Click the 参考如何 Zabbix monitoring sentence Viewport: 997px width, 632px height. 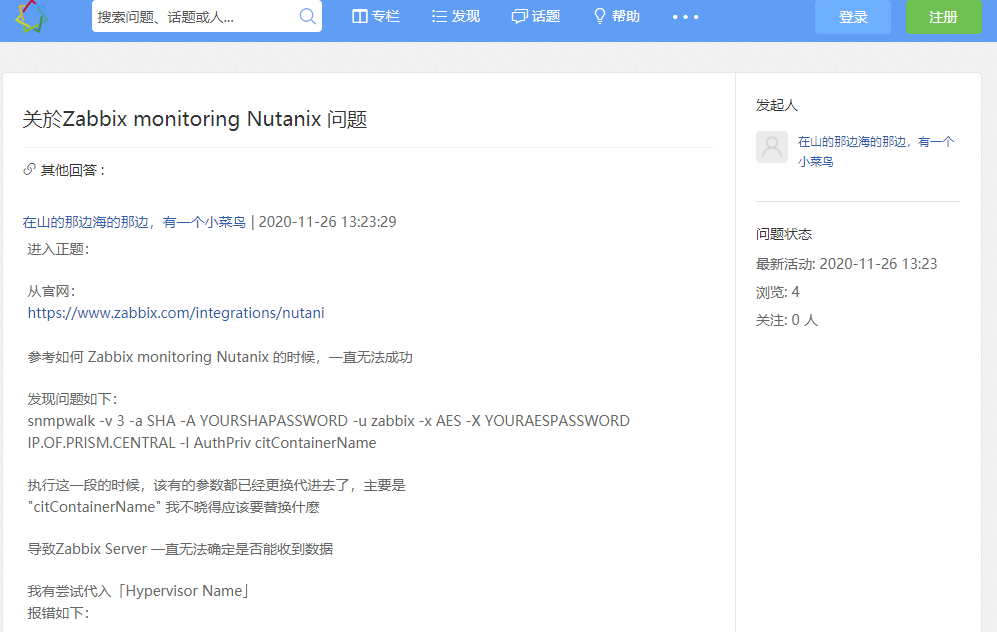(x=220, y=357)
